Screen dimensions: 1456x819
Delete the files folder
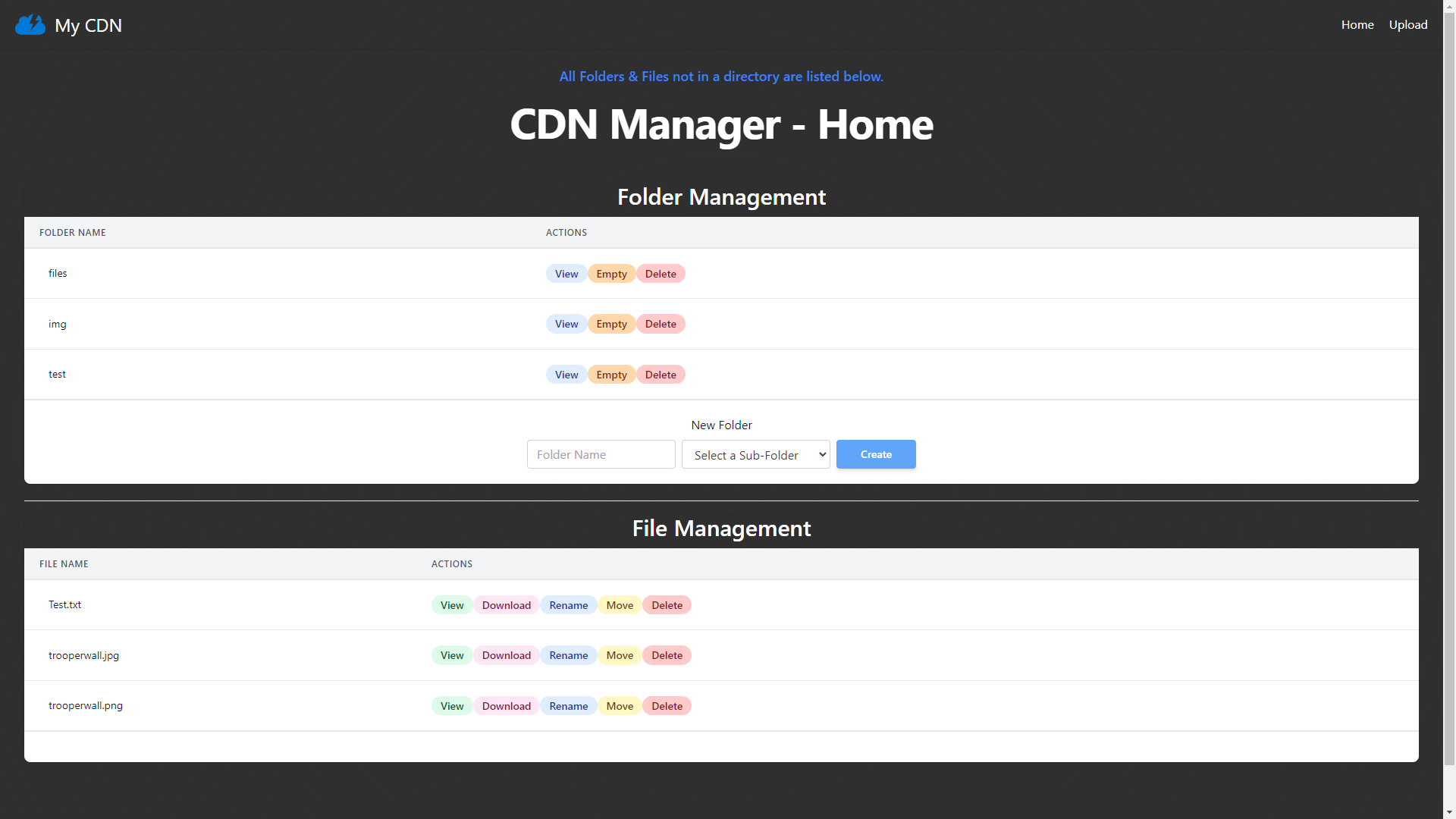click(660, 274)
